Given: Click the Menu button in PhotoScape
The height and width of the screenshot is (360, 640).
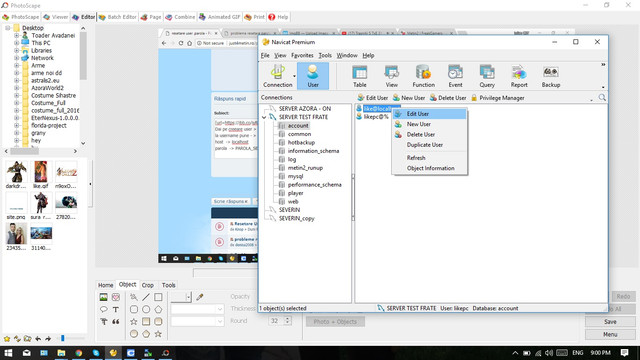Looking at the screenshot, I should pos(610,334).
